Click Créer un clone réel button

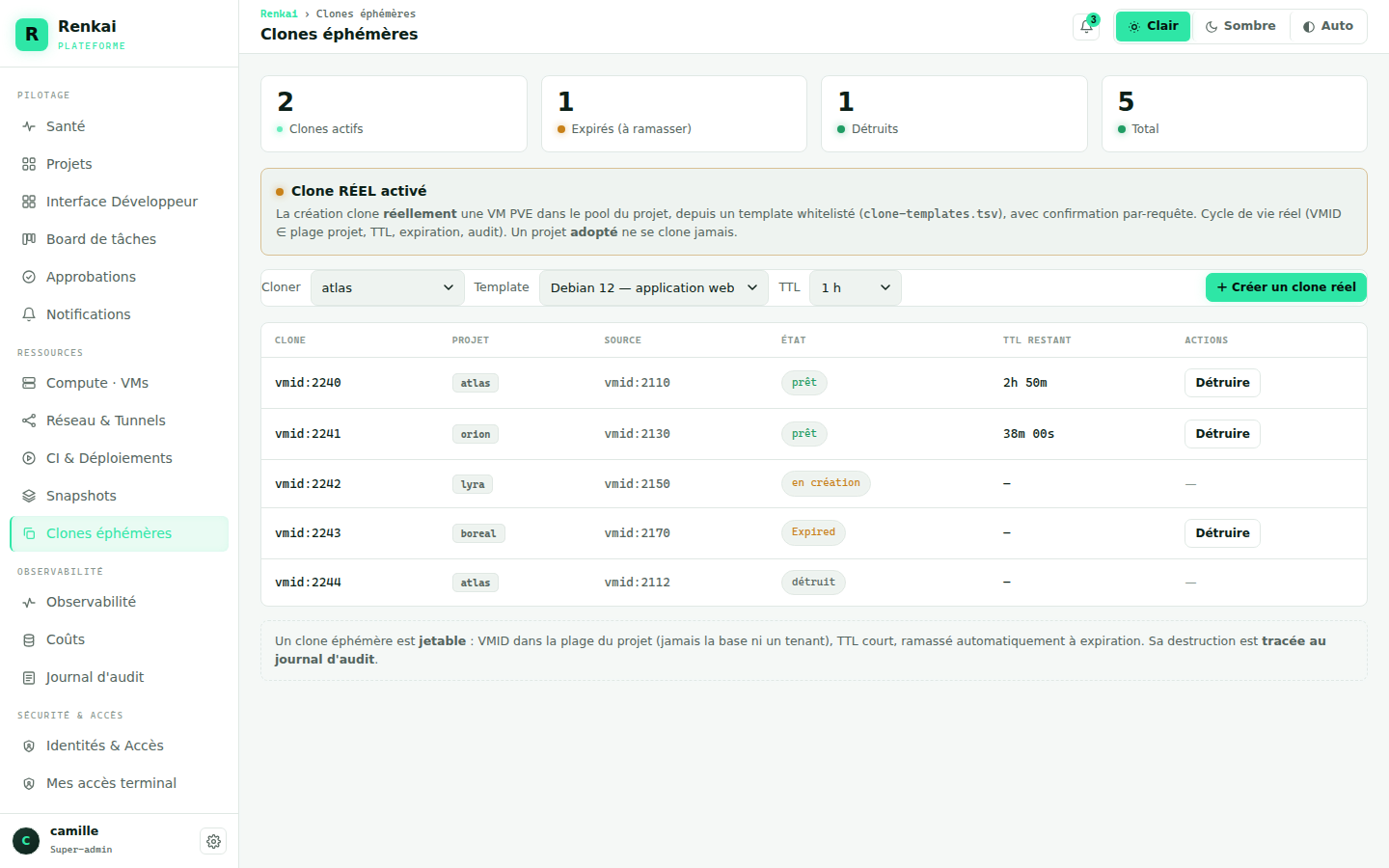point(1286,287)
